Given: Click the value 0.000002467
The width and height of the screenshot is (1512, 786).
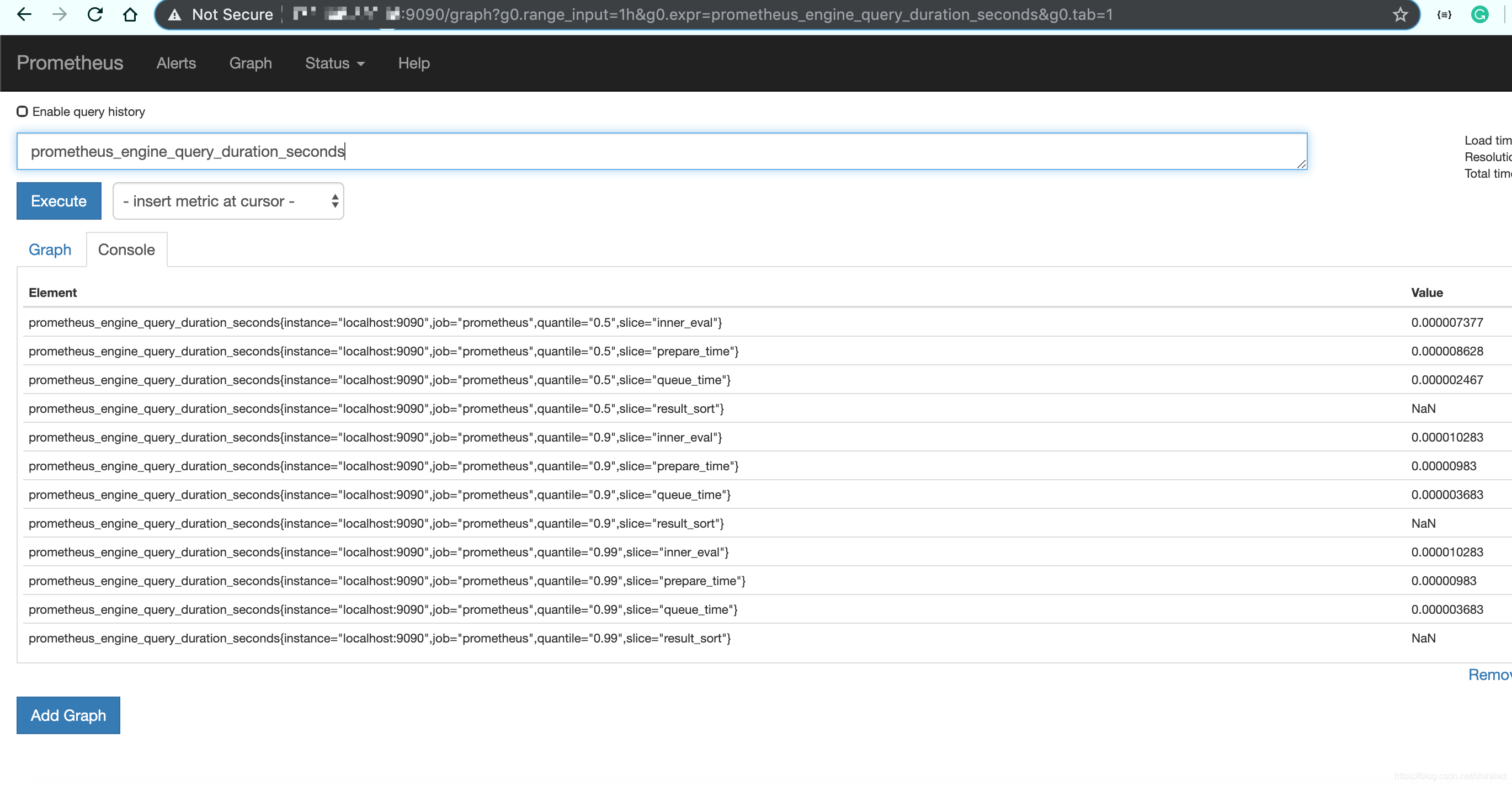Looking at the screenshot, I should click(x=1447, y=380).
